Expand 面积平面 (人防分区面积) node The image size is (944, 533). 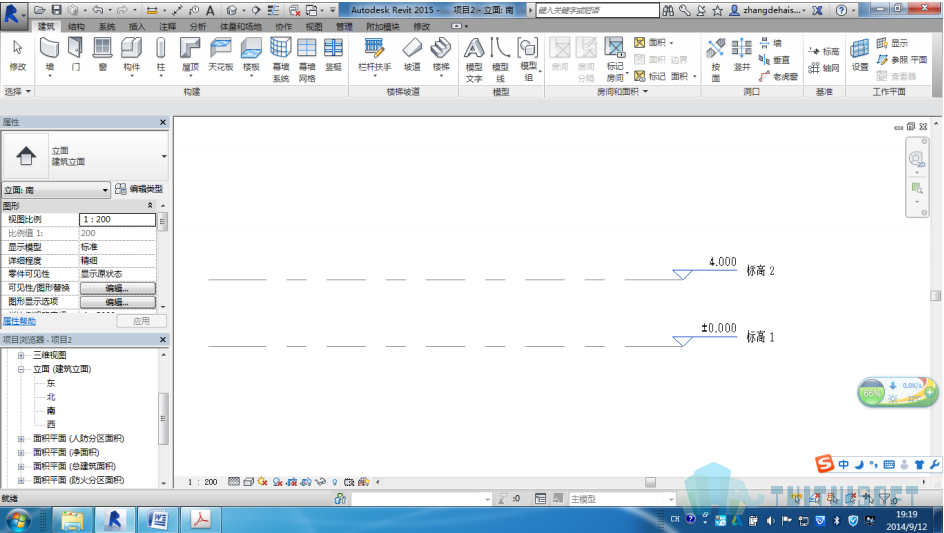pos(21,438)
